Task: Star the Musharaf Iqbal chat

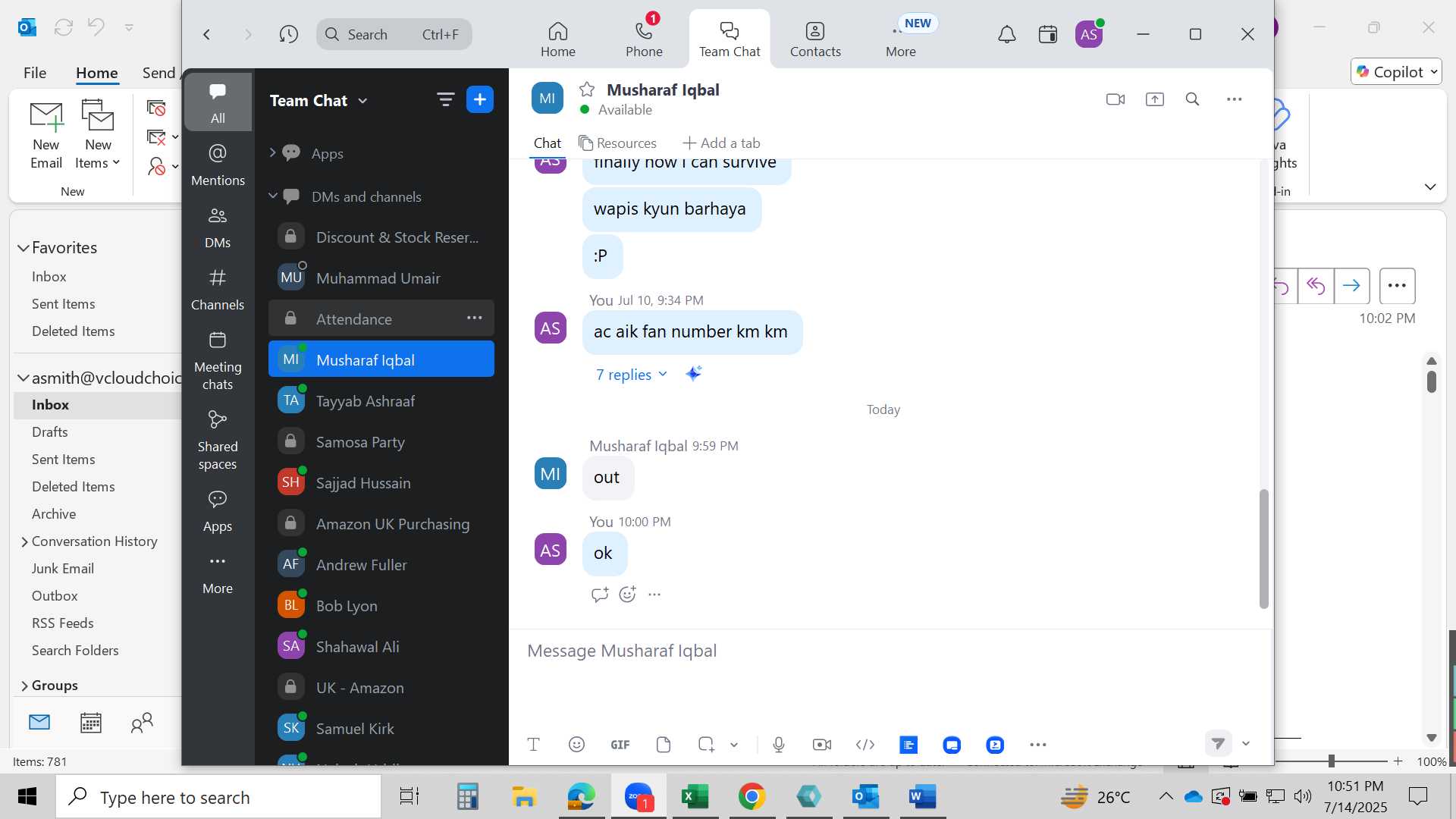Action: pyautogui.click(x=587, y=89)
